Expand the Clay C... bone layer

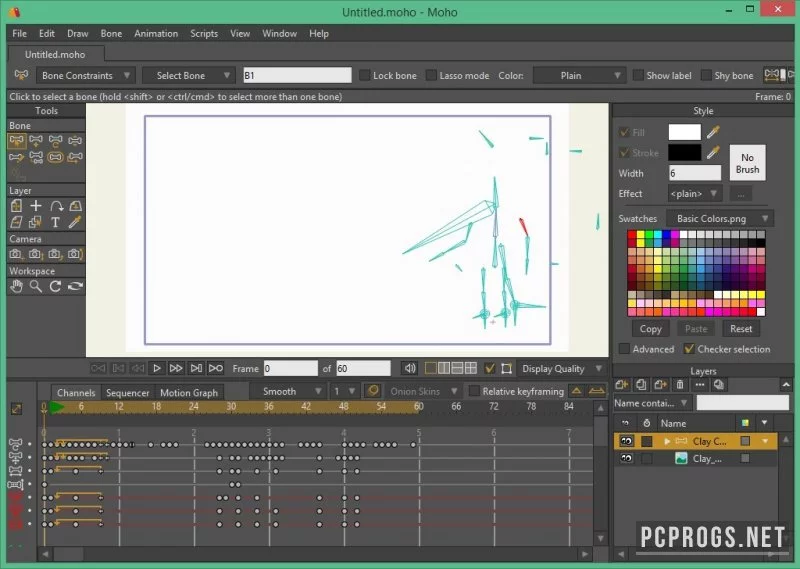(666, 441)
